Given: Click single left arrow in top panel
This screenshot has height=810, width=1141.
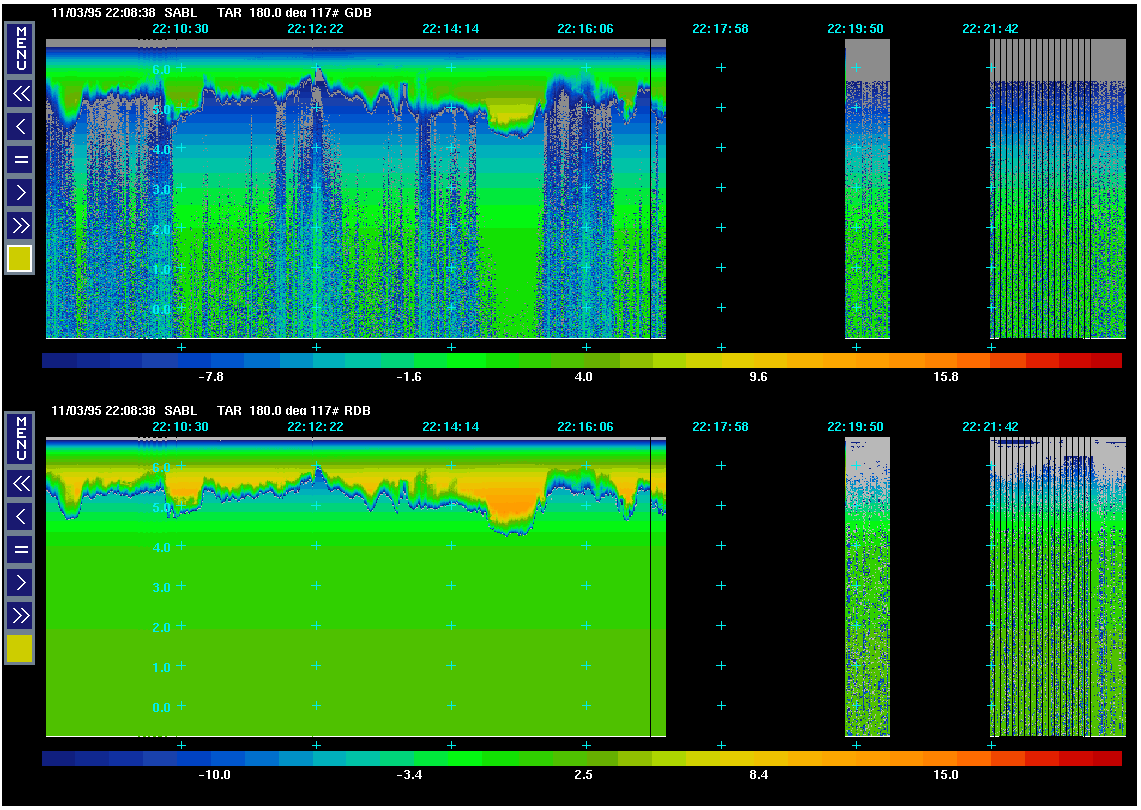Looking at the screenshot, I should [x=21, y=126].
